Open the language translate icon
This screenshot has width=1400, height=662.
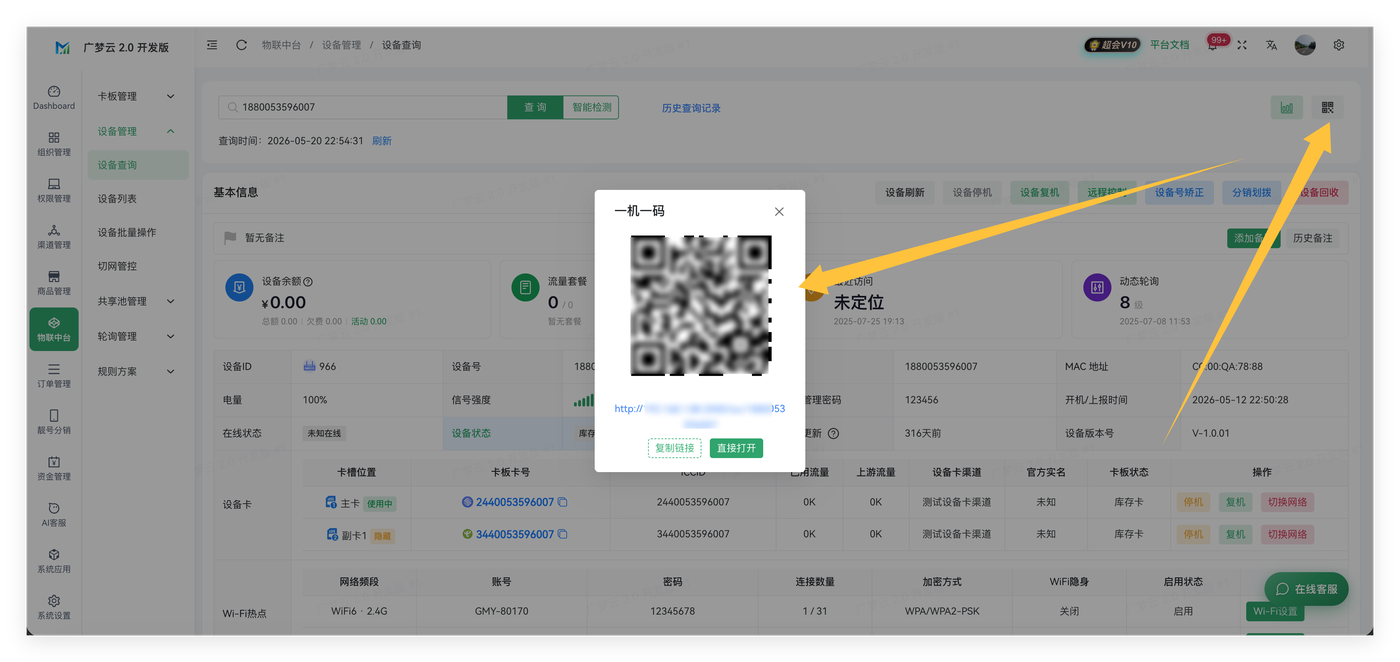[1272, 45]
